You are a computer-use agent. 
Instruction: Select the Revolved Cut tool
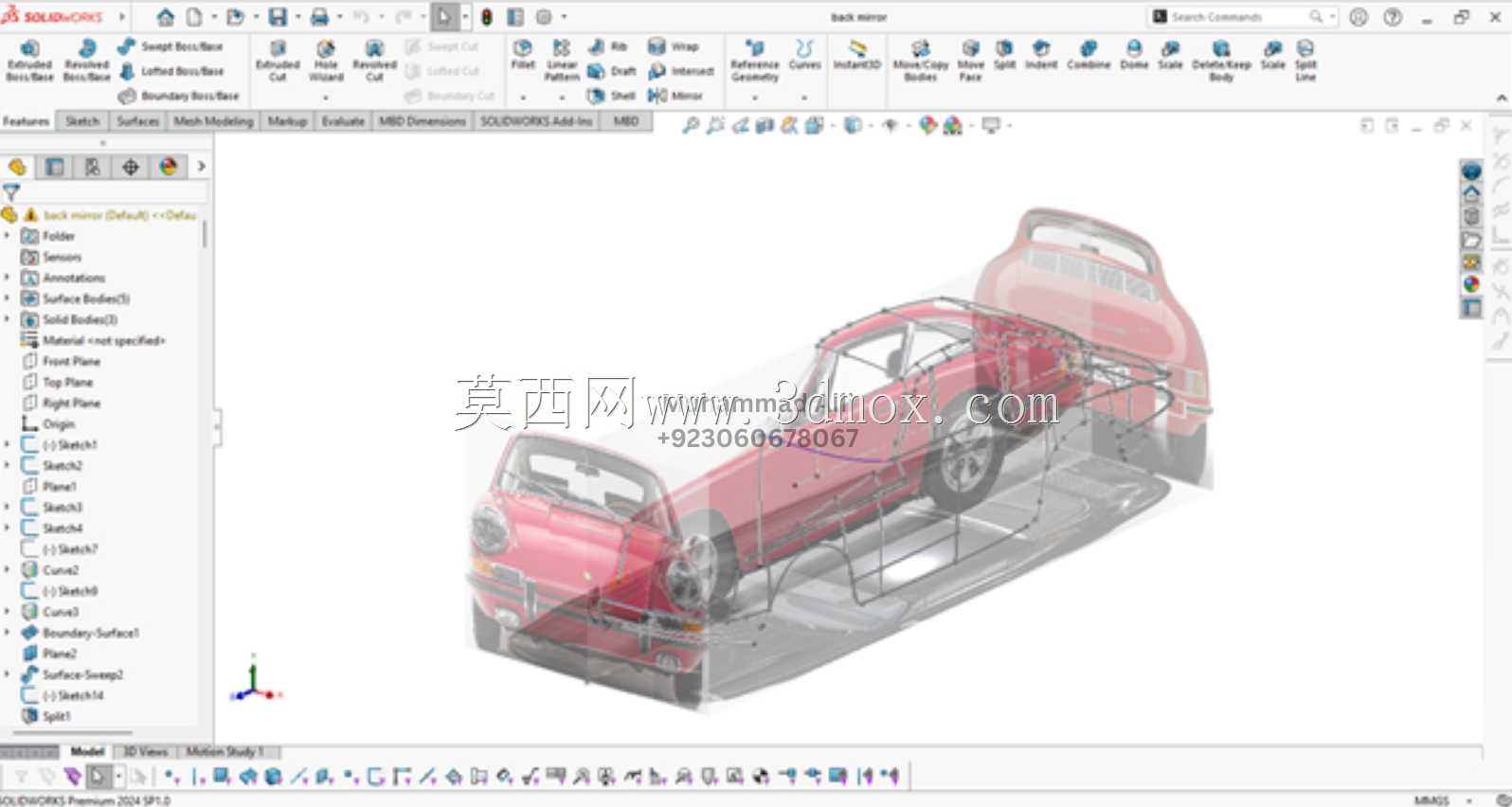tap(374, 61)
